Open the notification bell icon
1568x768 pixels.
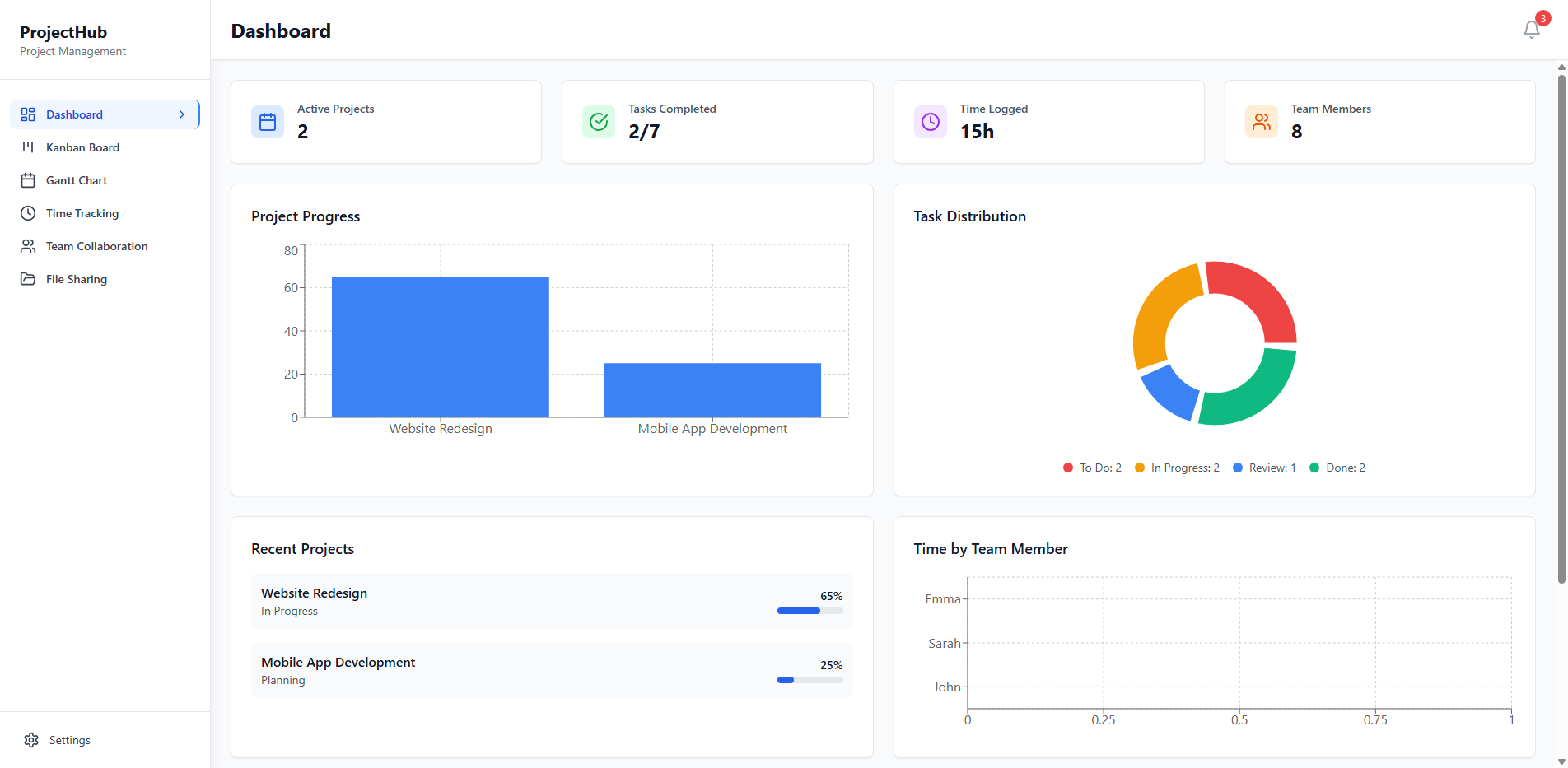1531,29
